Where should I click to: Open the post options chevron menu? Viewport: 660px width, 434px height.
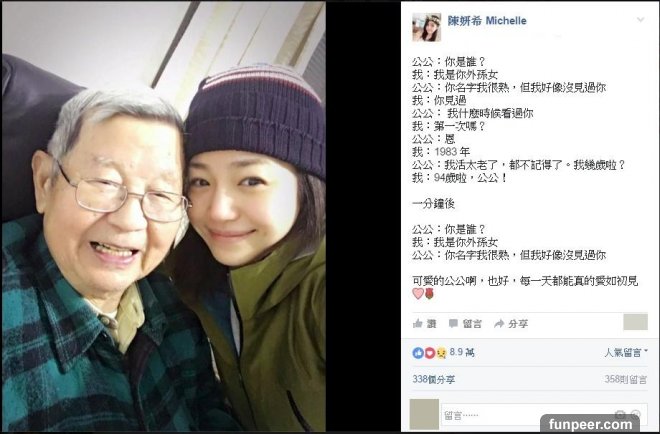640,20
